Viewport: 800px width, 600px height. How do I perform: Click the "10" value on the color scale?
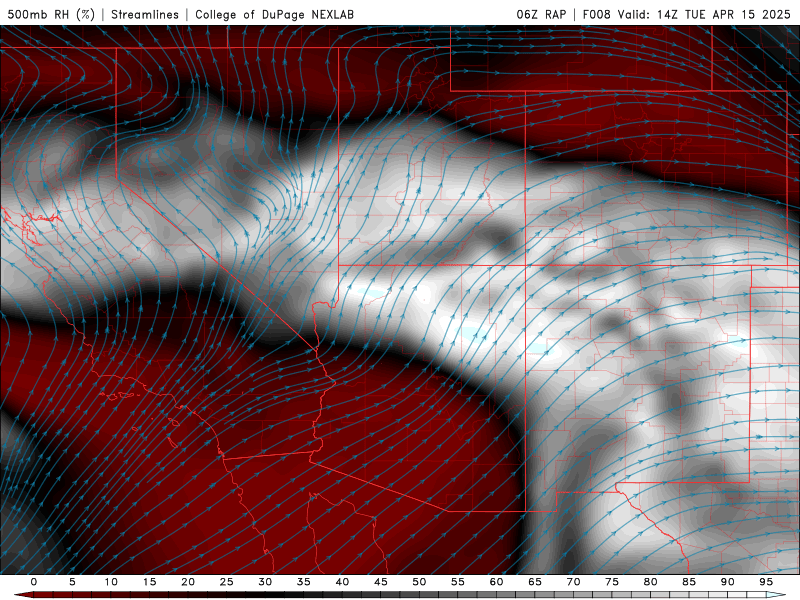click(111, 582)
